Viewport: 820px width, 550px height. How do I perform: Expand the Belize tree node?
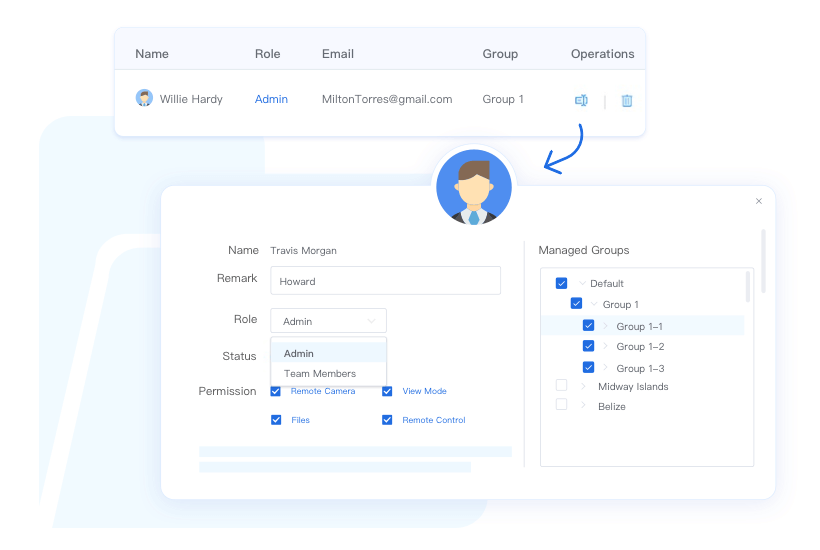coord(583,405)
